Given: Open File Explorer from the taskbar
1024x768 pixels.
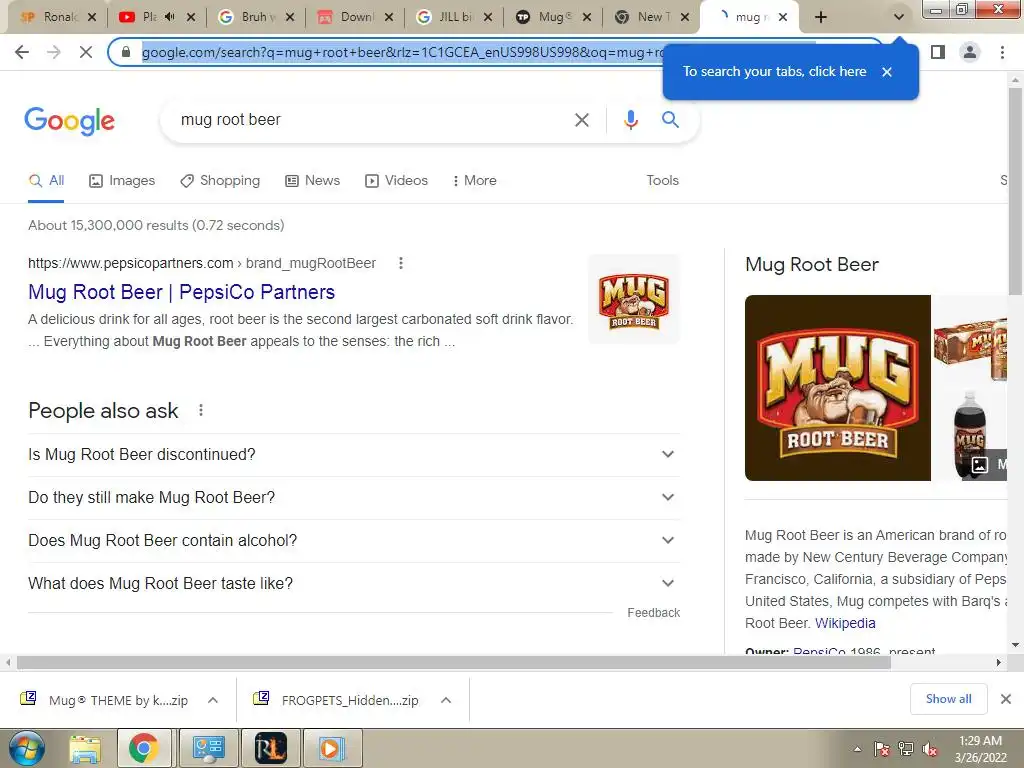Looking at the screenshot, I should pos(86,748).
